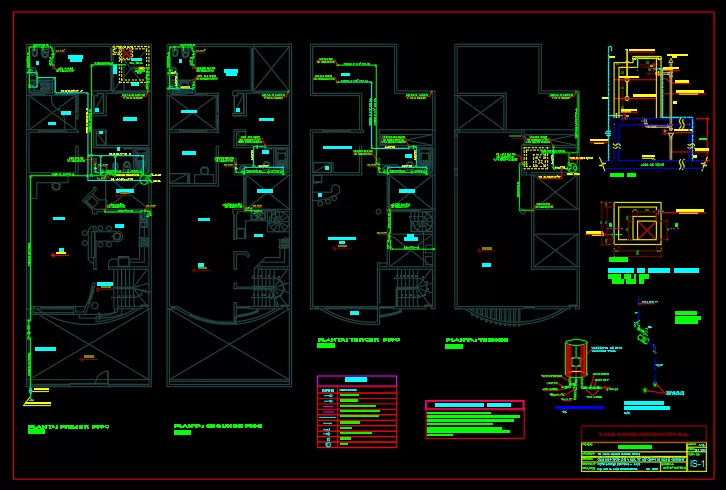Select the cyan header of the symbol legend table

(x=356, y=380)
